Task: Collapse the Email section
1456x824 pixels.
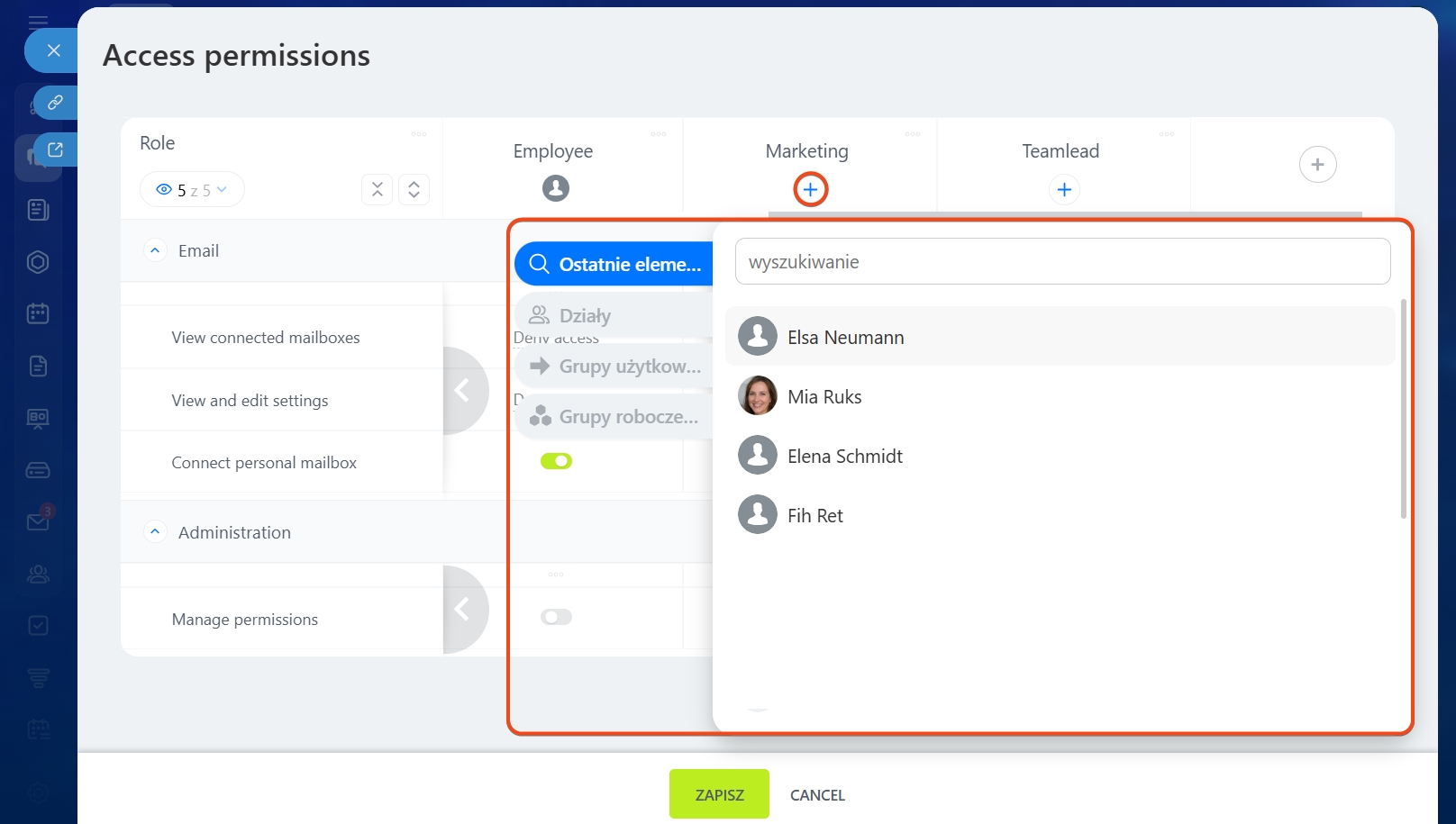Action: (155, 250)
